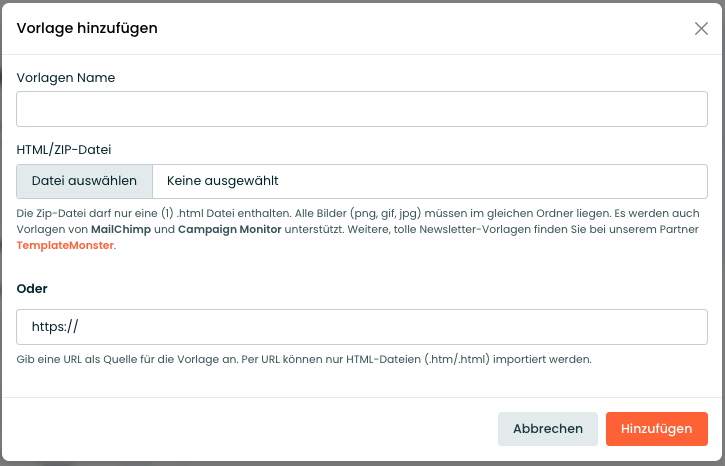Click the bold Campaign Monitor text
This screenshot has width=725, height=466.
coord(229,229)
